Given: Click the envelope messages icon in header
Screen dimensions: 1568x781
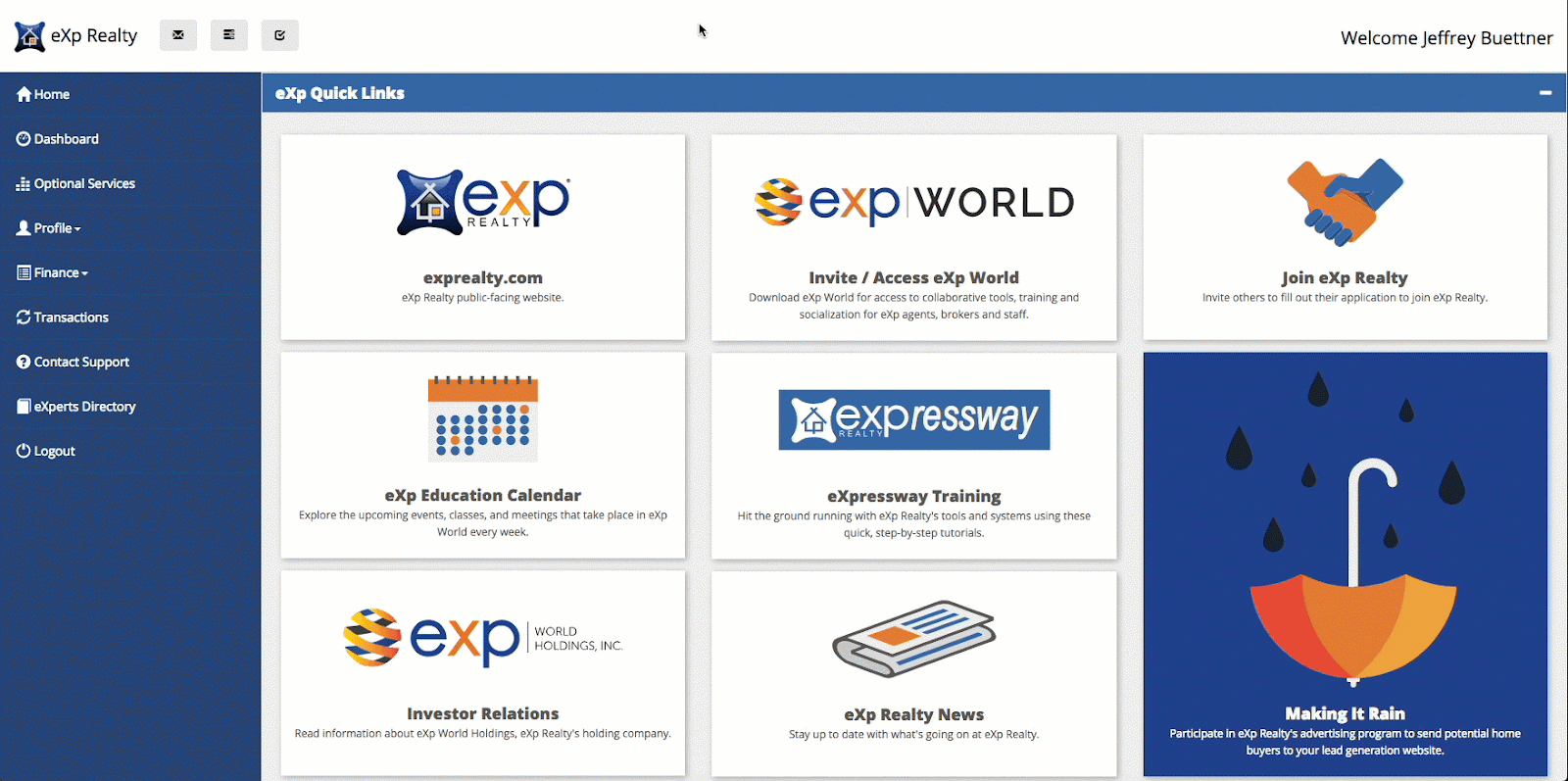Looking at the screenshot, I should [178, 35].
